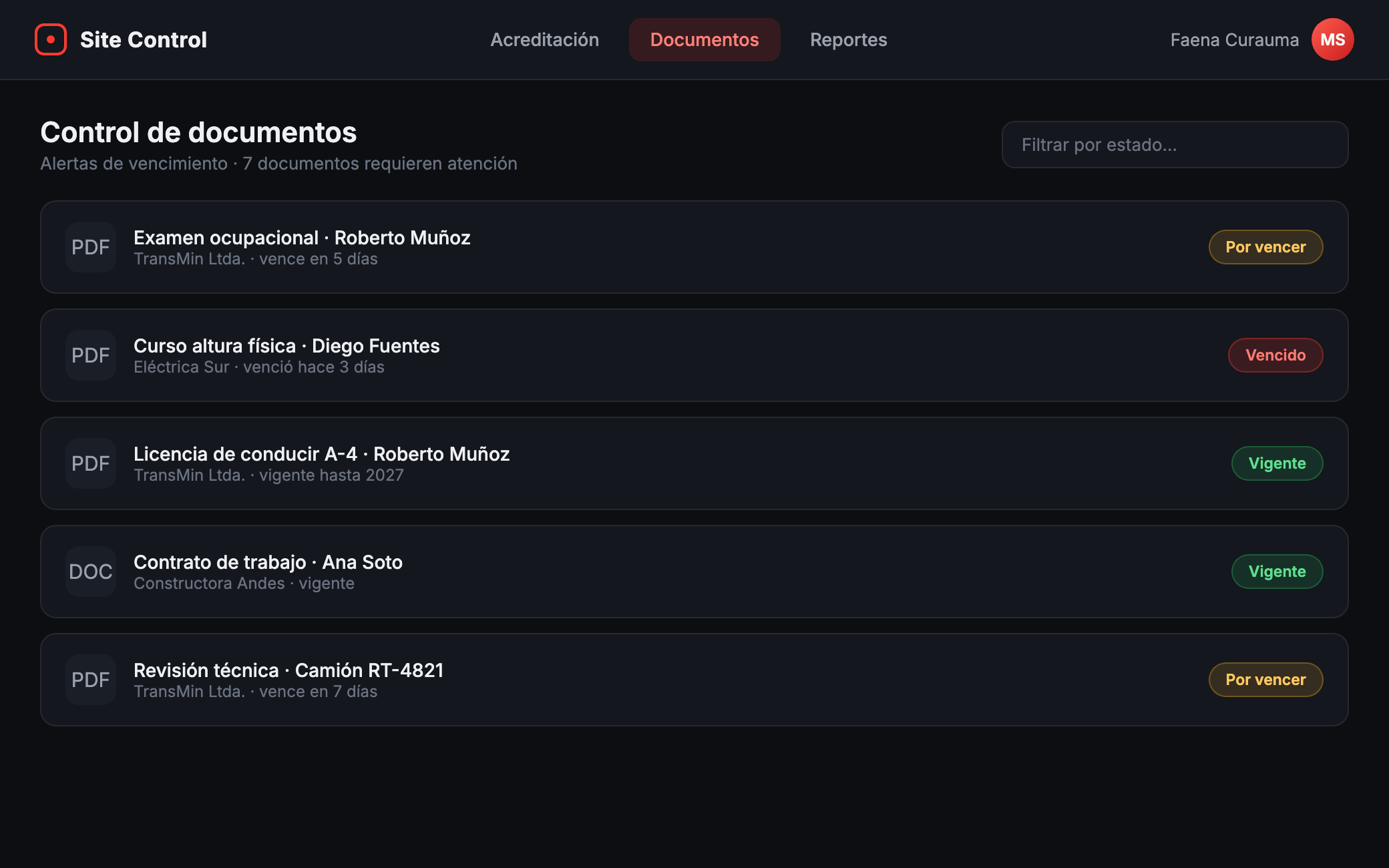The image size is (1389, 868).
Task: Click PDF icon for Licencia de conducir A-4
Action: coord(91,463)
